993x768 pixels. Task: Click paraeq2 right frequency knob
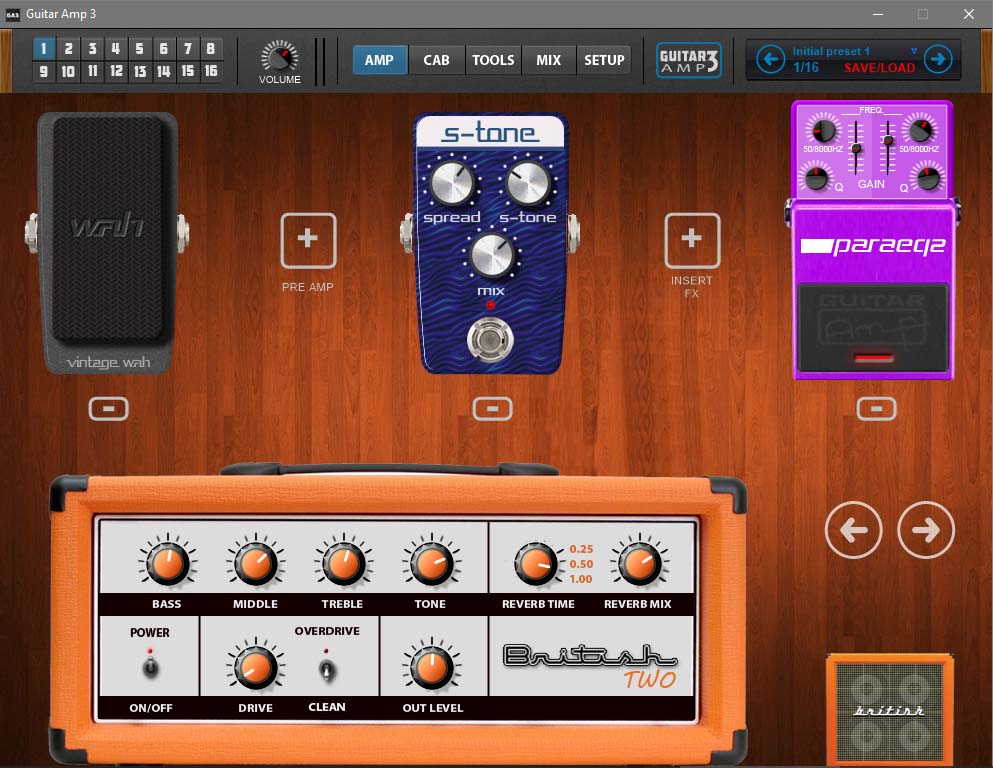point(920,130)
